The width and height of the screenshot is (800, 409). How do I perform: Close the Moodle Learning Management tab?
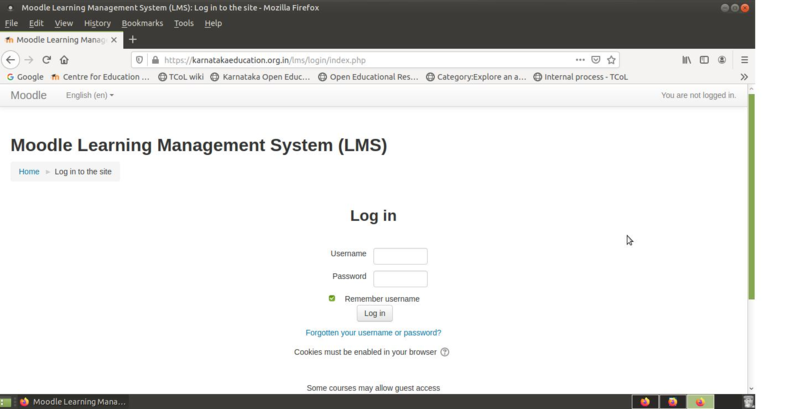pos(114,39)
